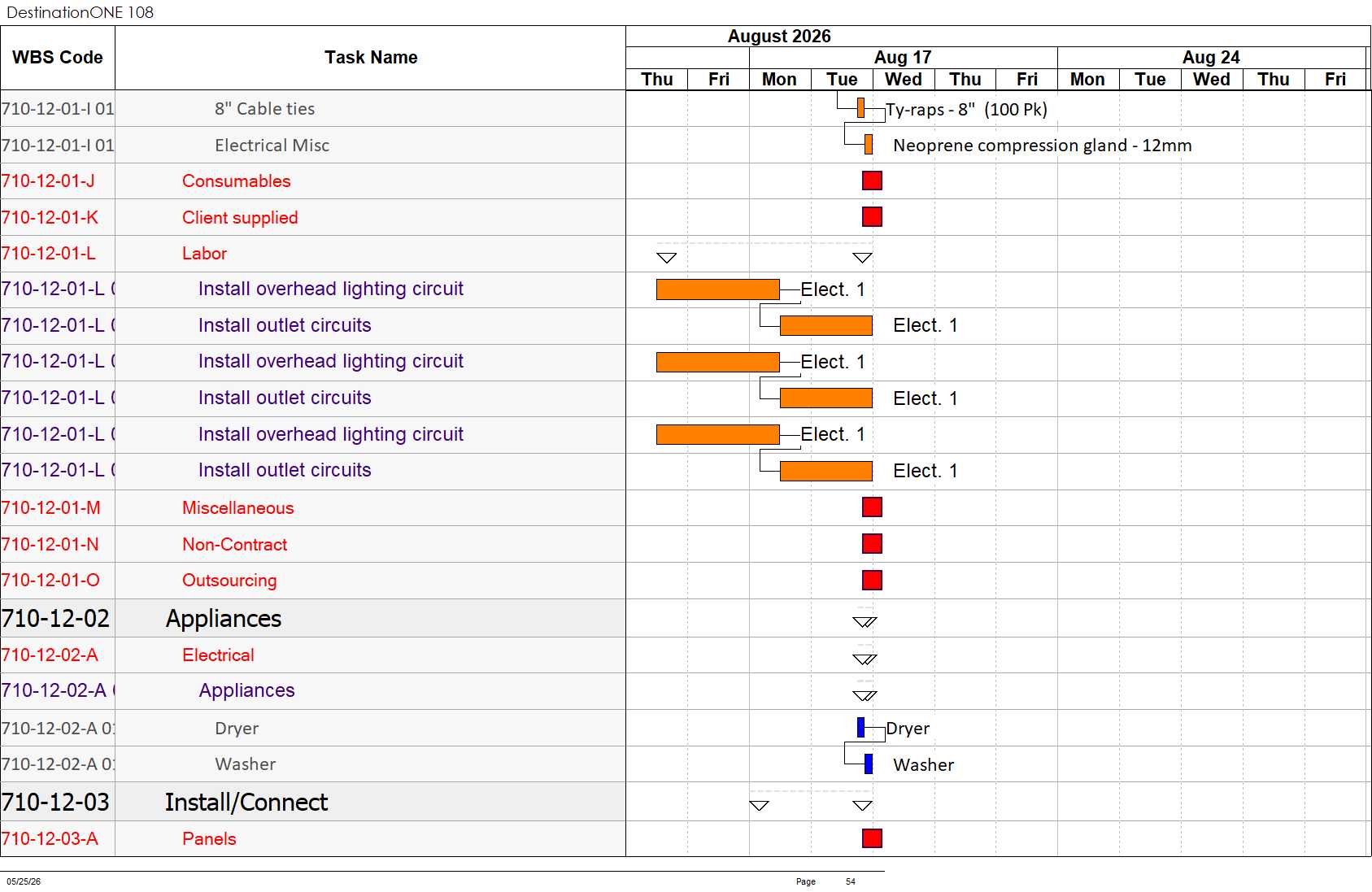
Task: Click the Neoprene compression gland bar
Action: point(869,145)
